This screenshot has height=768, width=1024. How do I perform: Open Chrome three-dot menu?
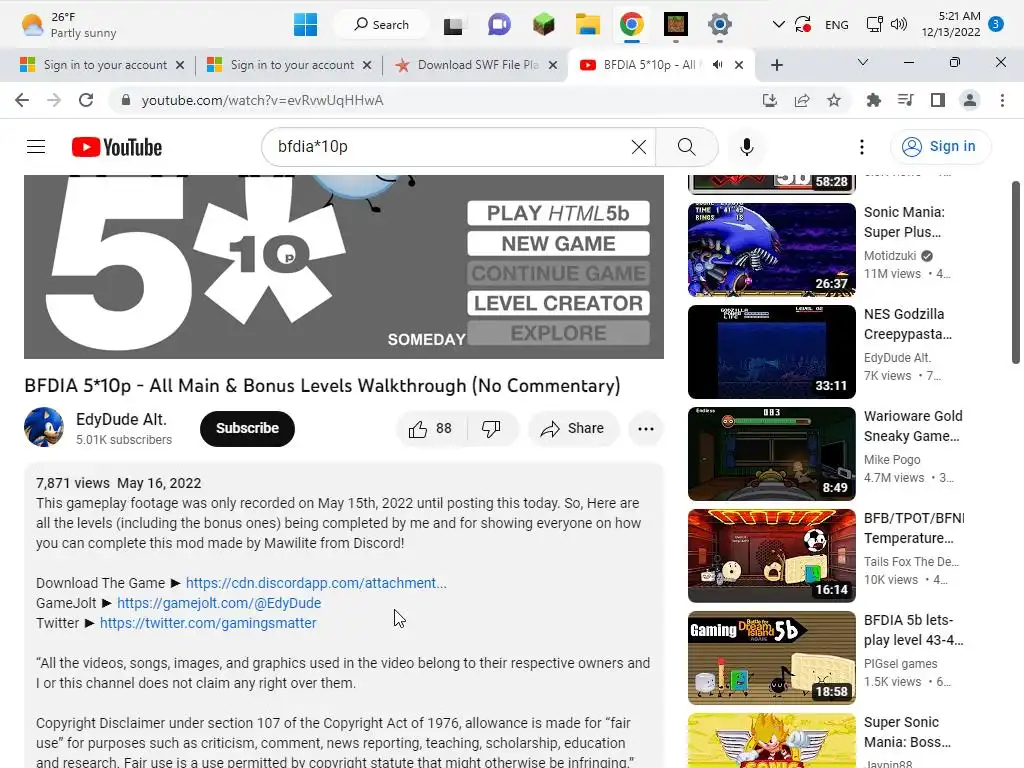coord(1002,100)
